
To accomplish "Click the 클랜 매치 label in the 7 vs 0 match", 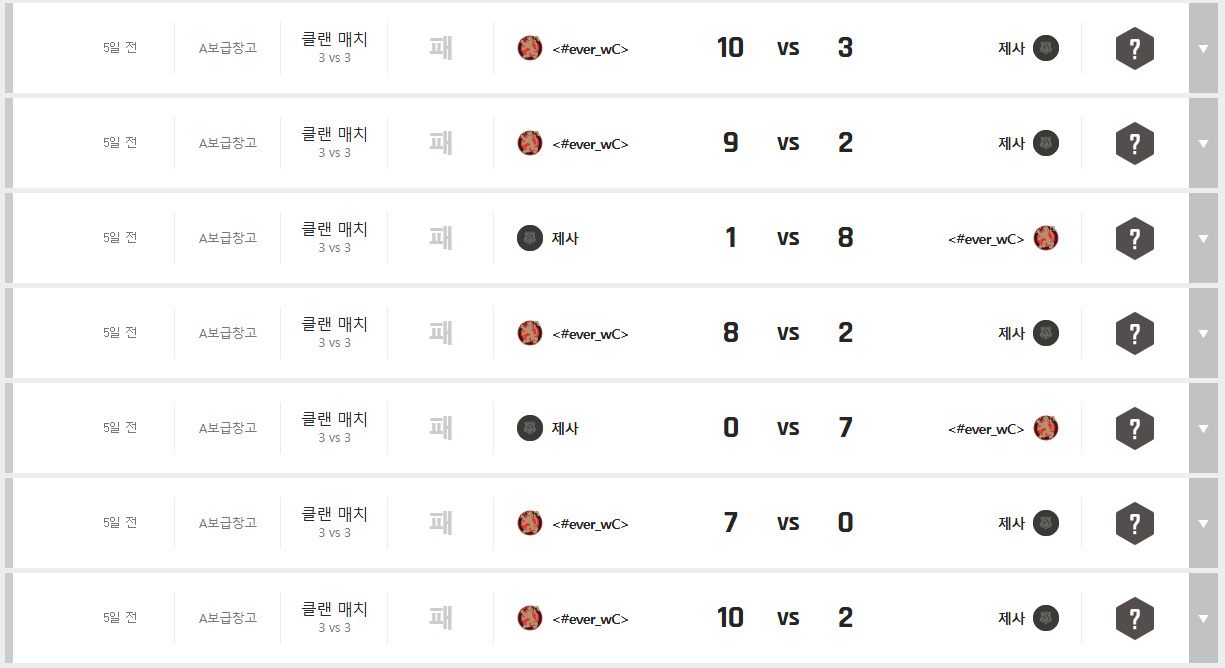I will click(334, 514).
